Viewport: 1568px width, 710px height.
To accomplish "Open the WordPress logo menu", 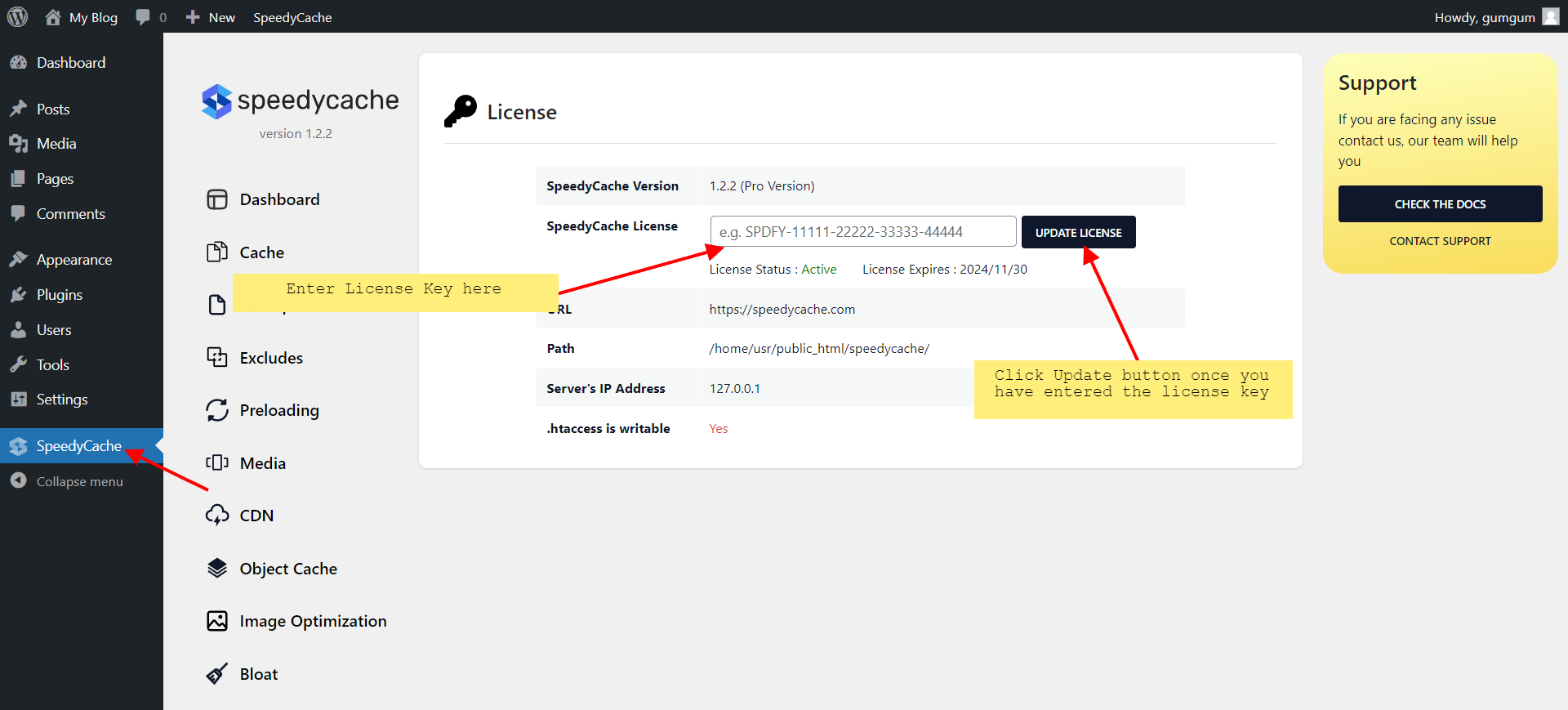I will pos(17,16).
